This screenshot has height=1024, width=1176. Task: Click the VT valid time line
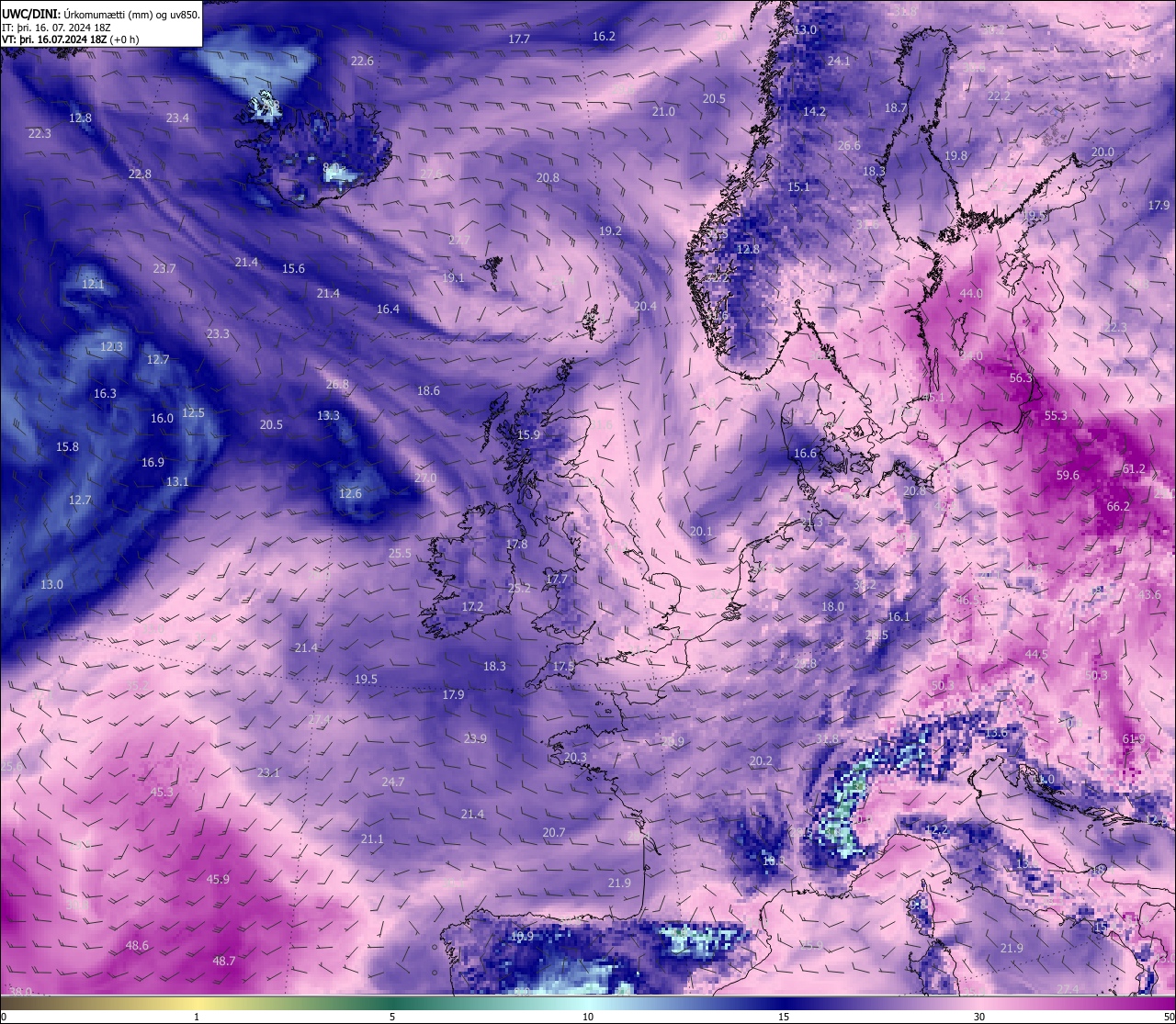71,39
